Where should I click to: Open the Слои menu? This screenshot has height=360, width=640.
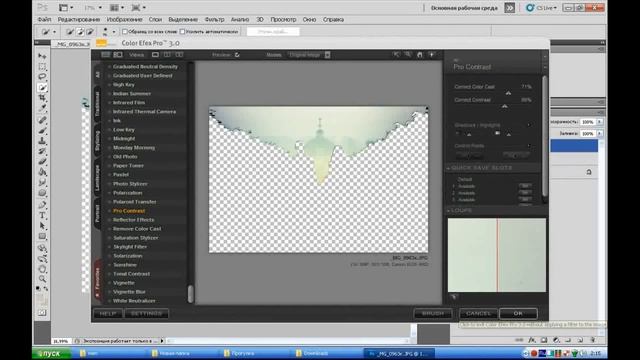tap(155, 20)
